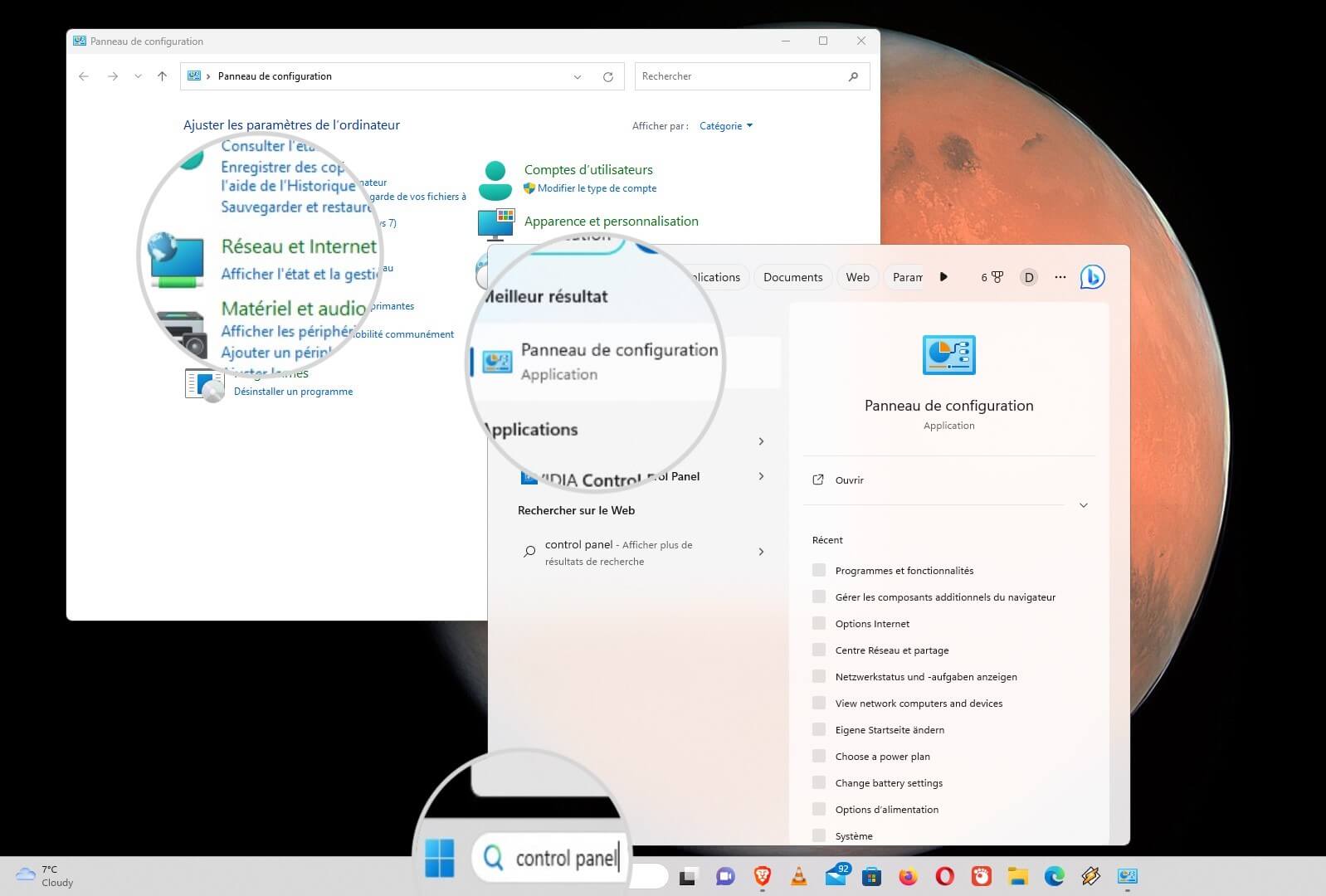Viewport: 1326px width, 896px height.
Task: Open recent item Netzwerkstatus und -aufgaben anzeigen
Action: pos(926,677)
